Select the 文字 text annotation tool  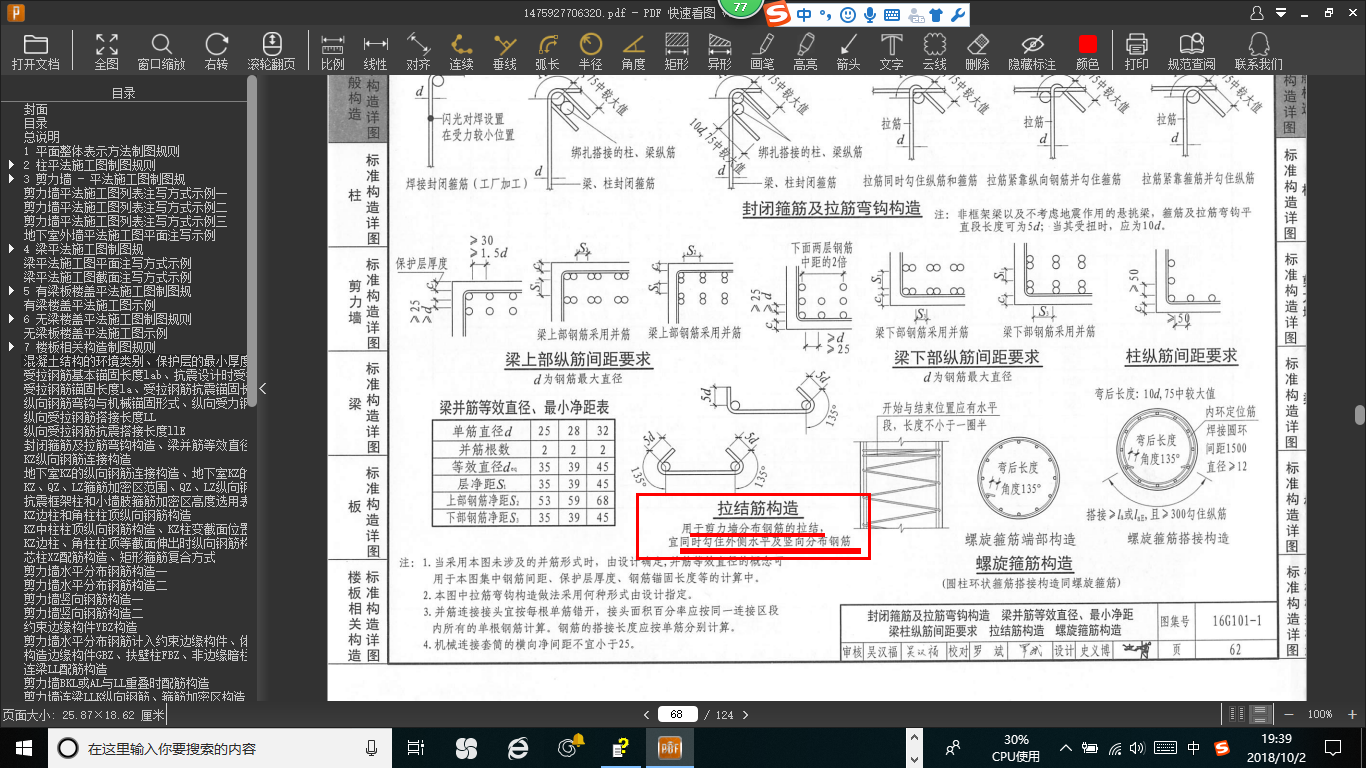891,51
